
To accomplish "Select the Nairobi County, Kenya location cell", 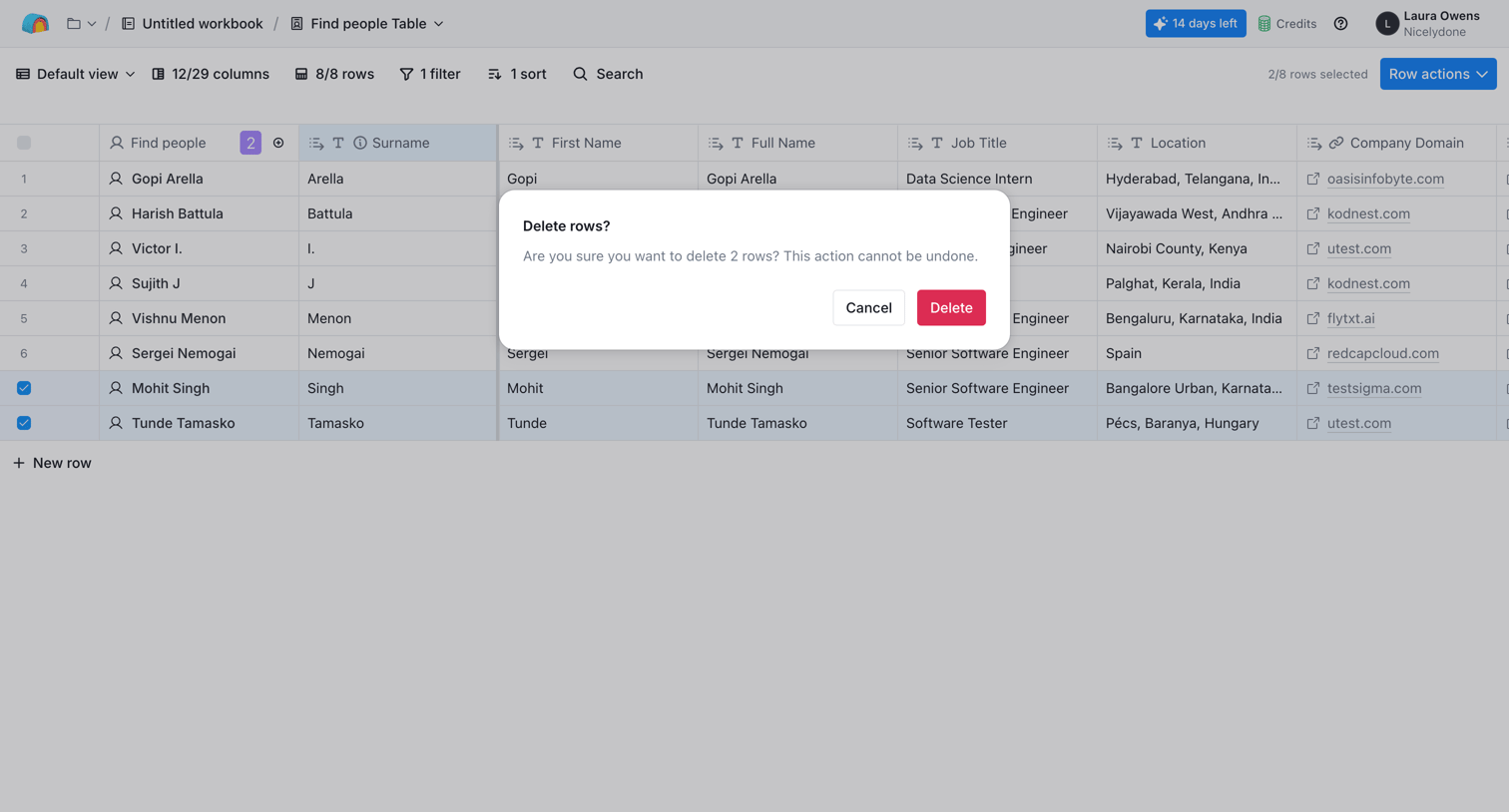I will (x=1197, y=248).
